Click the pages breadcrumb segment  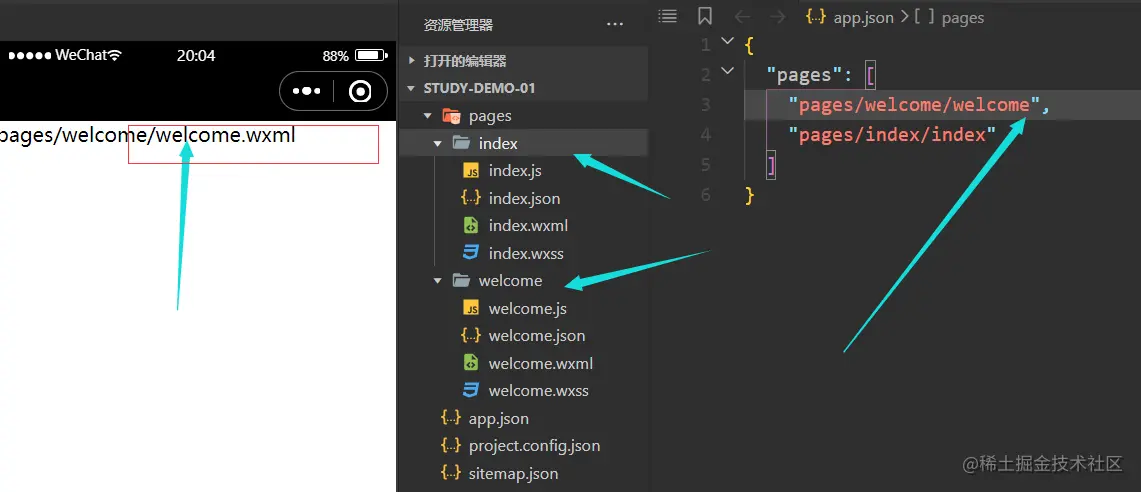pos(962,17)
